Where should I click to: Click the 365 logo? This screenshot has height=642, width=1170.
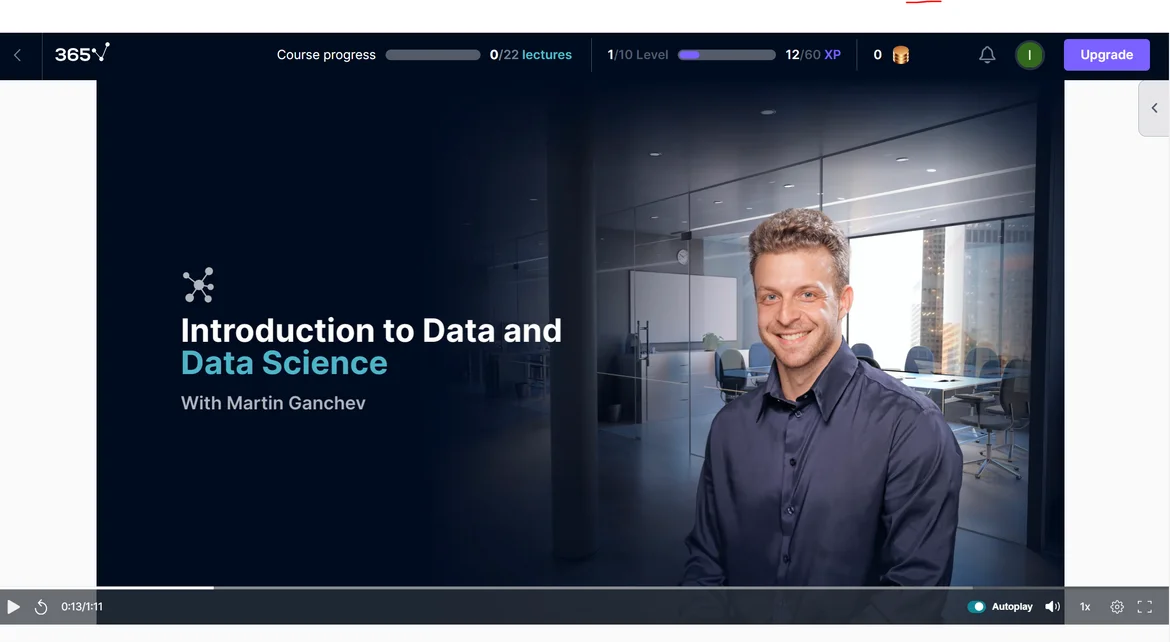pos(82,54)
